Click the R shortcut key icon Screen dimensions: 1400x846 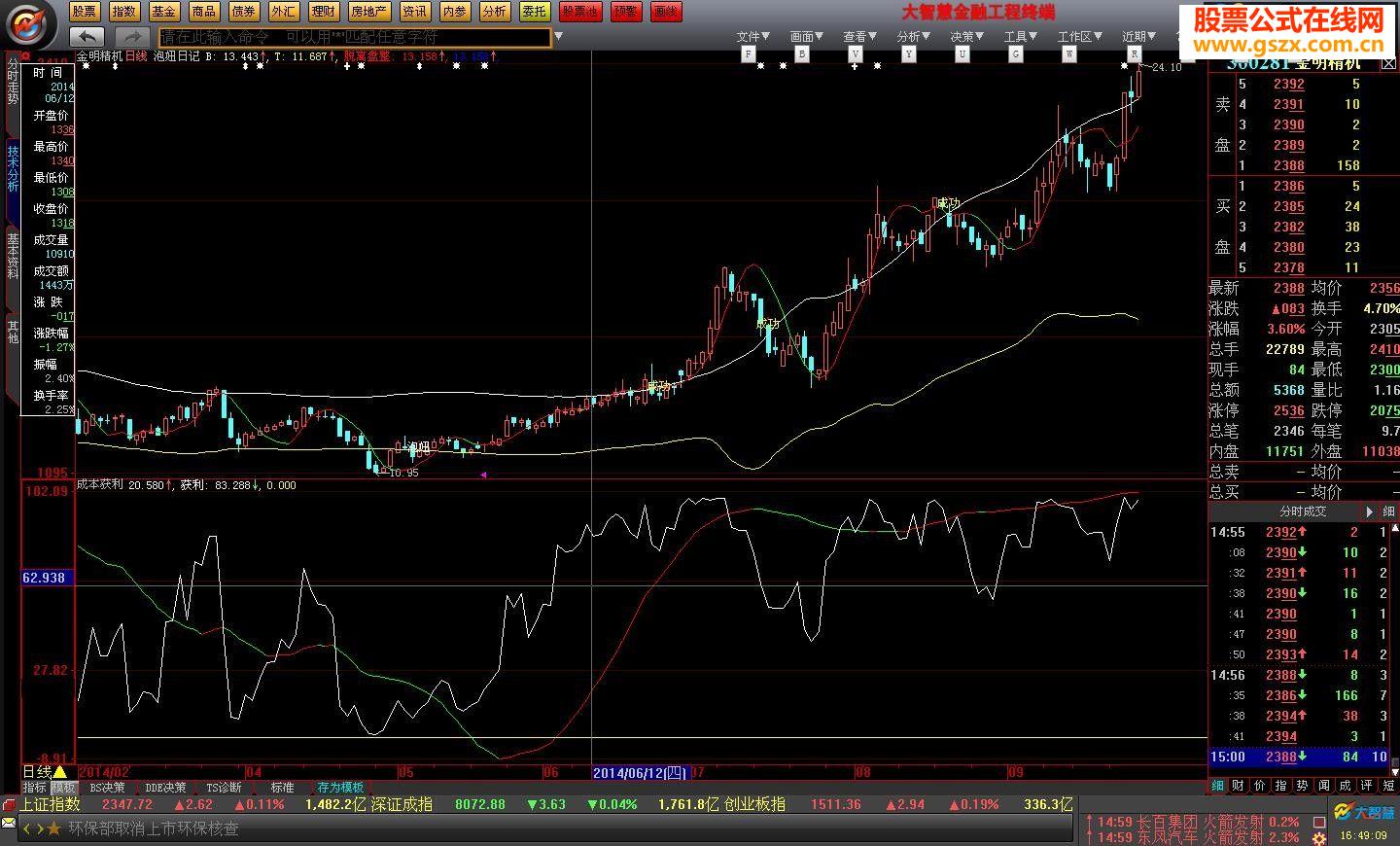pyautogui.click(x=1134, y=54)
